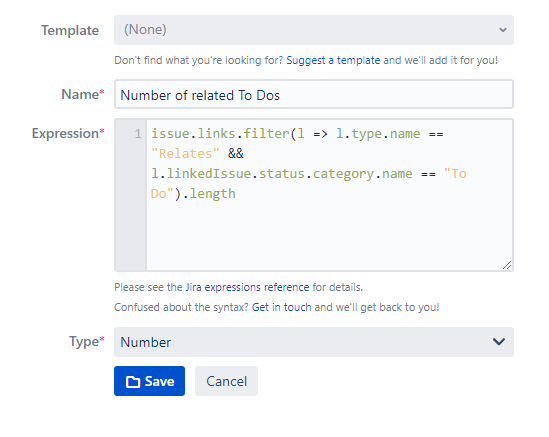Cancel the custom field form
Viewport: 549px width, 437px height.
(x=227, y=381)
